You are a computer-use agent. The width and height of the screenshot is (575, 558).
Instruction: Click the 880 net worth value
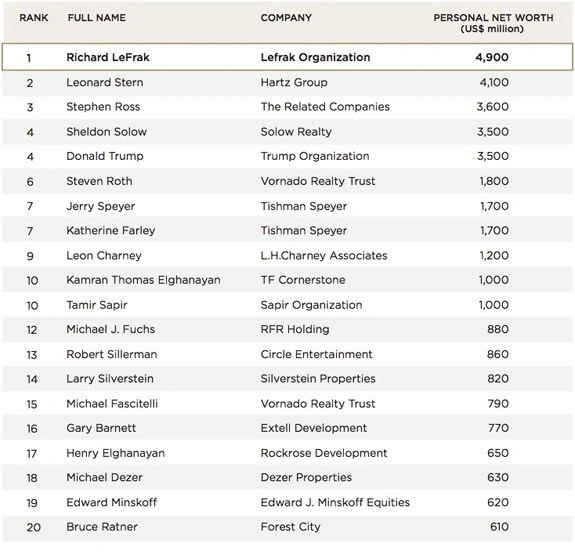498,329
